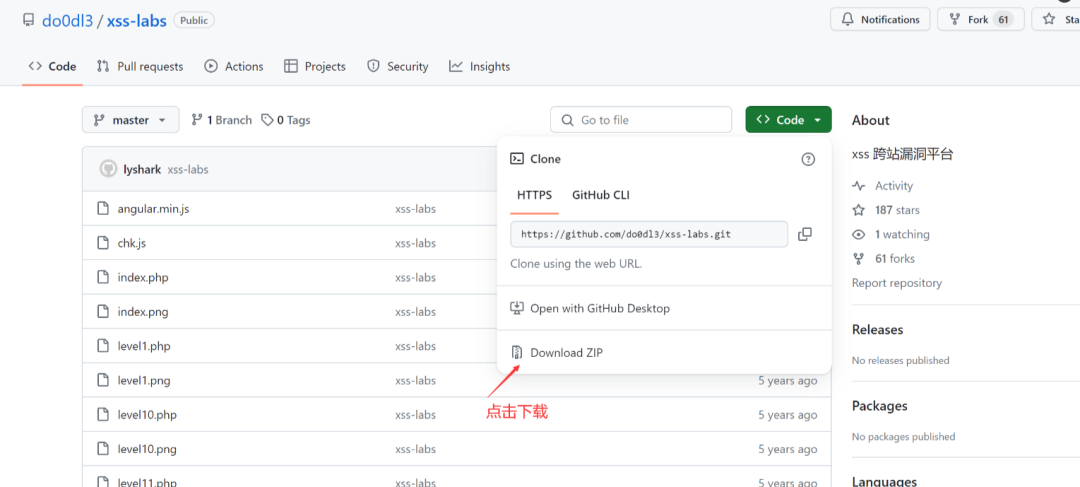1080x487 pixels.
Task: Click the Public visibility badge
Action: (194, 21)
